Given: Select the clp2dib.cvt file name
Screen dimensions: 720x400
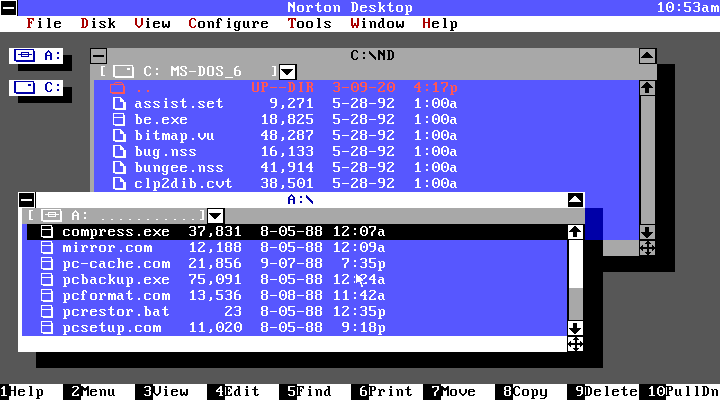Looking at the screenshot, I should click(184, 184).
